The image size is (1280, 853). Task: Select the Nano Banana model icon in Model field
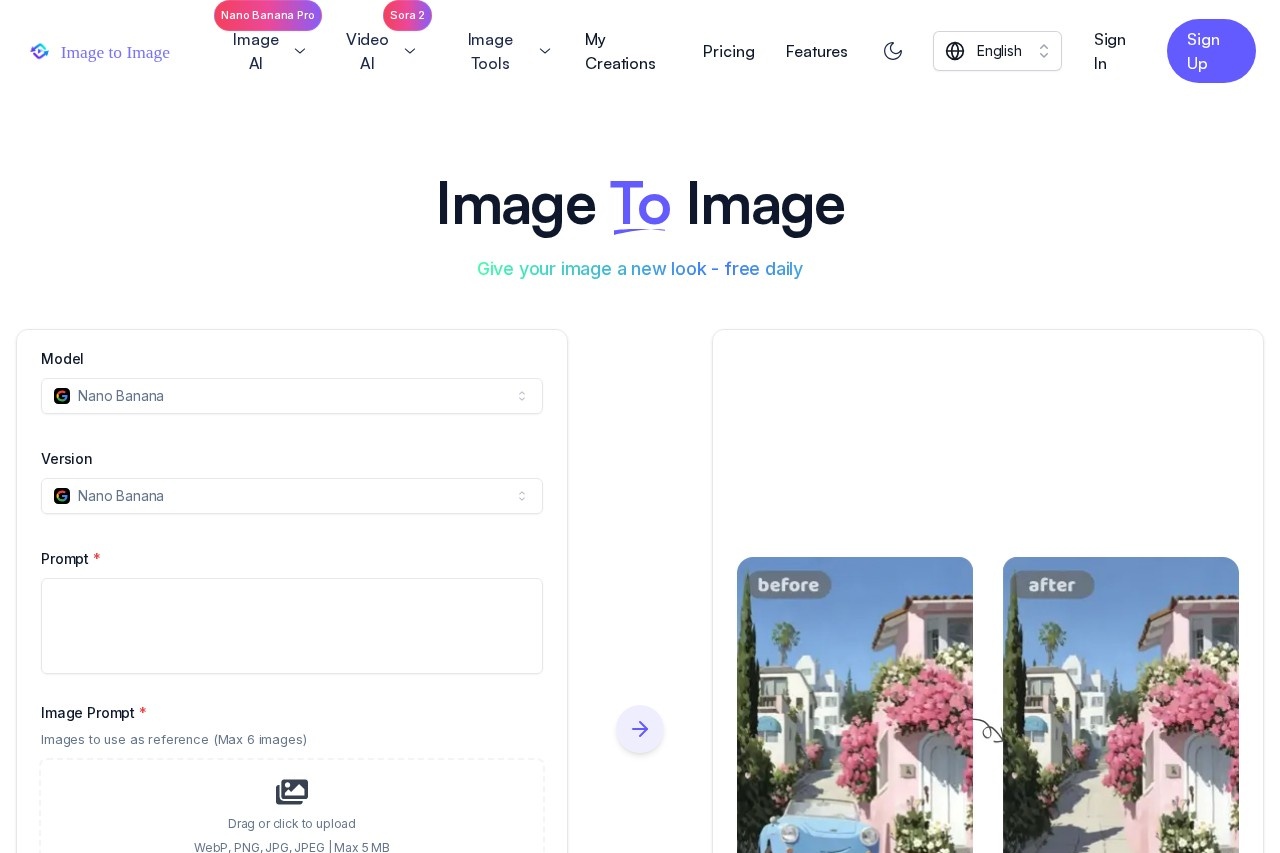pyautogui.click(x=62, y=396)
